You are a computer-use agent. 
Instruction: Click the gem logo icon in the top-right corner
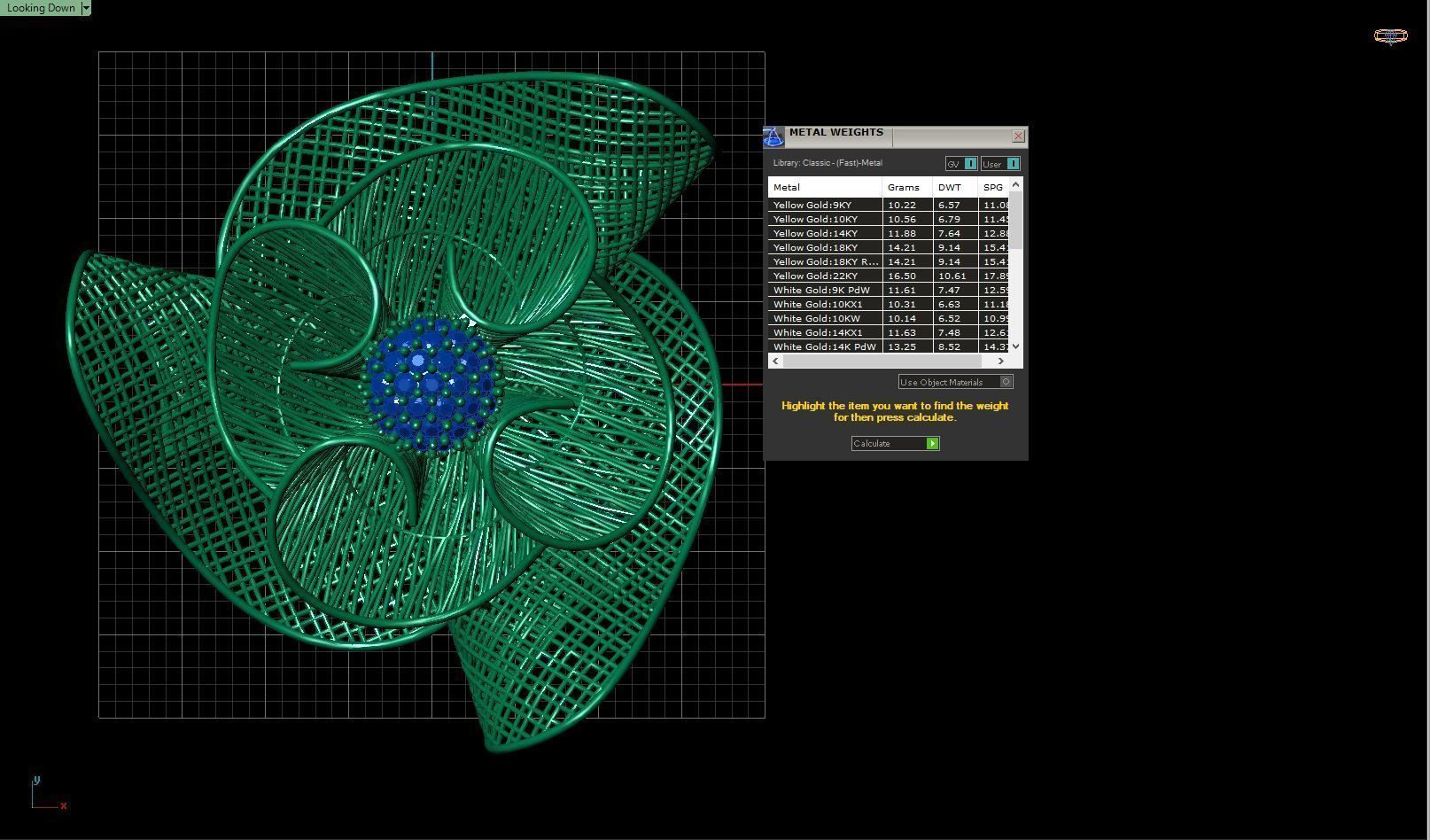point(1390,35)
